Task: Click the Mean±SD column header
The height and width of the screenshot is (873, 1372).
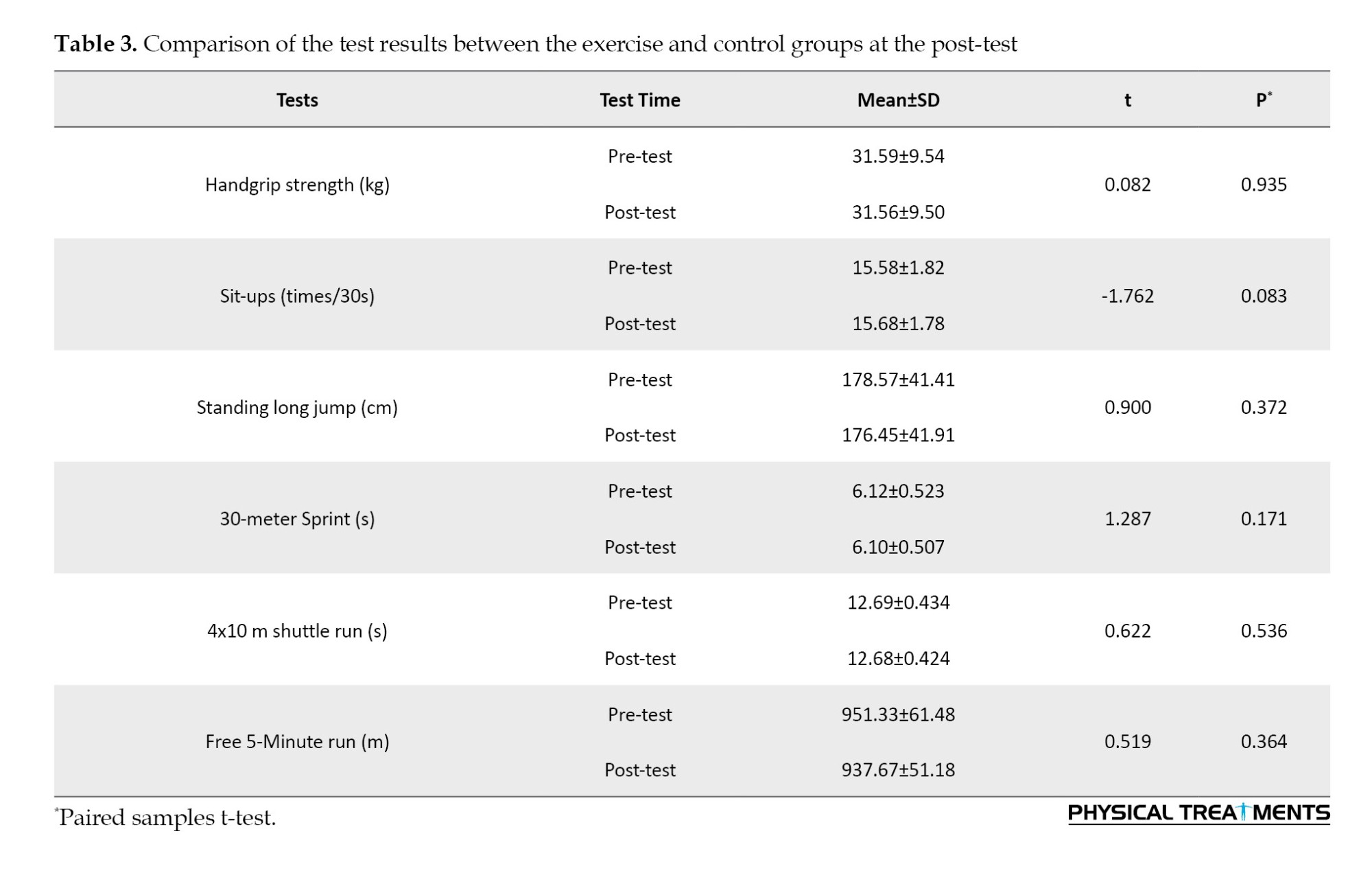Action: point(898,100)
